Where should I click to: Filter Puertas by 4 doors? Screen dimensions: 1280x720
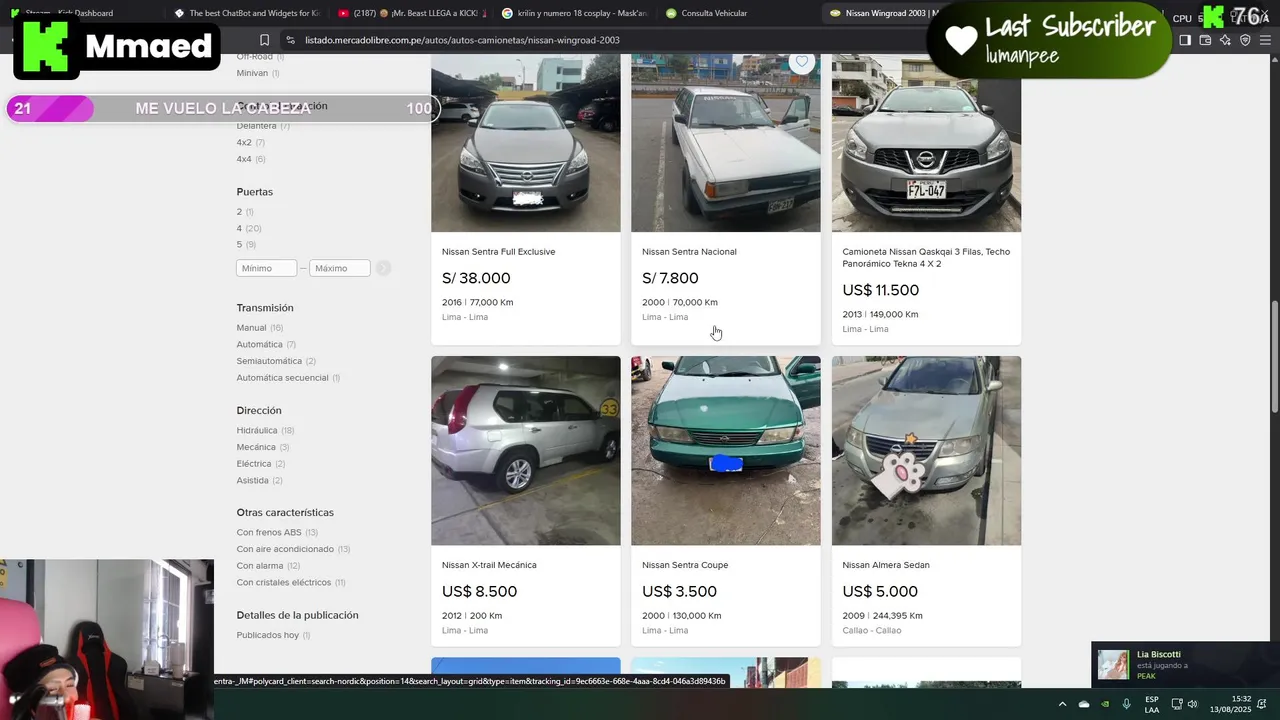[249, 228]
